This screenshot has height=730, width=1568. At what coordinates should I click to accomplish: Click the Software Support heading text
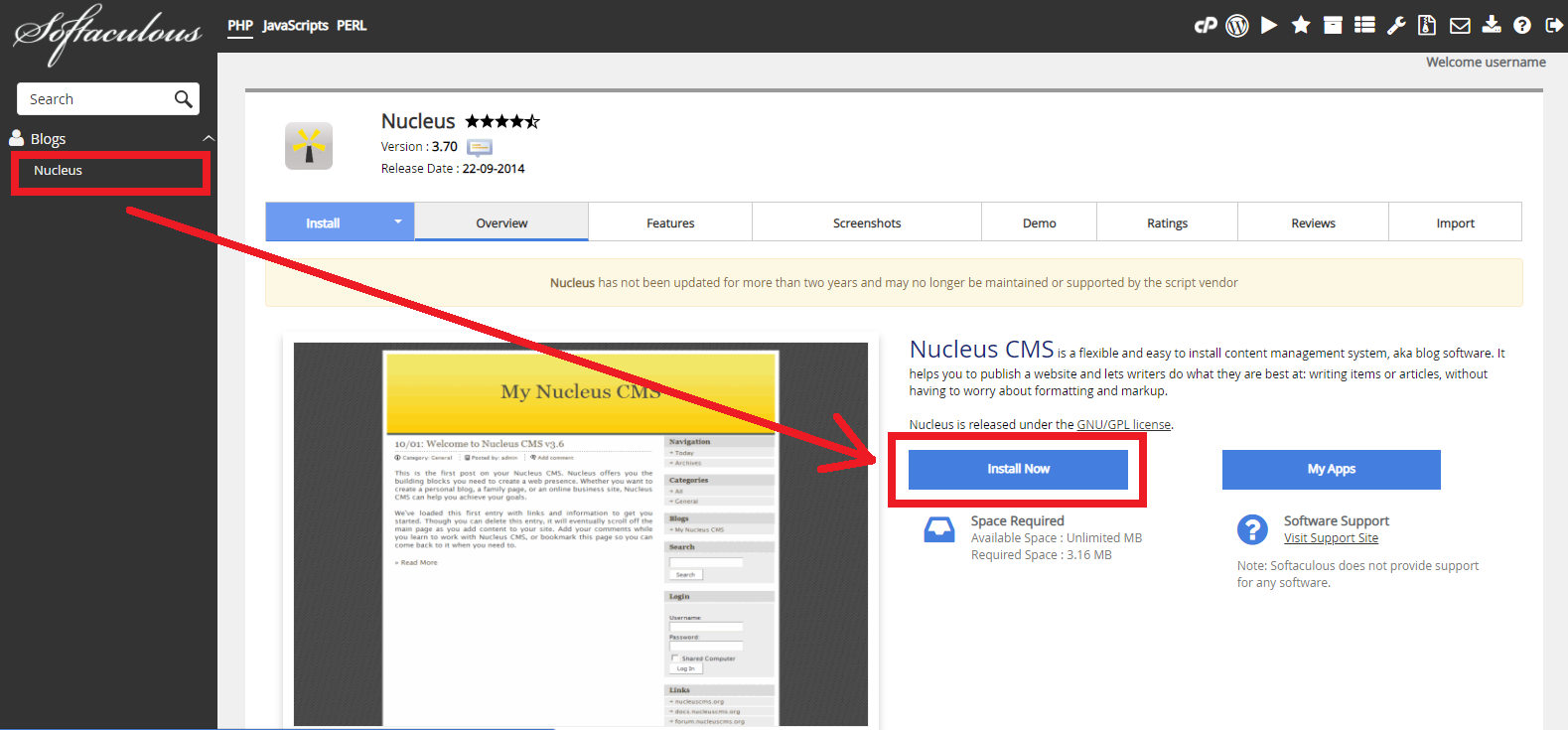coord(1337,520)
